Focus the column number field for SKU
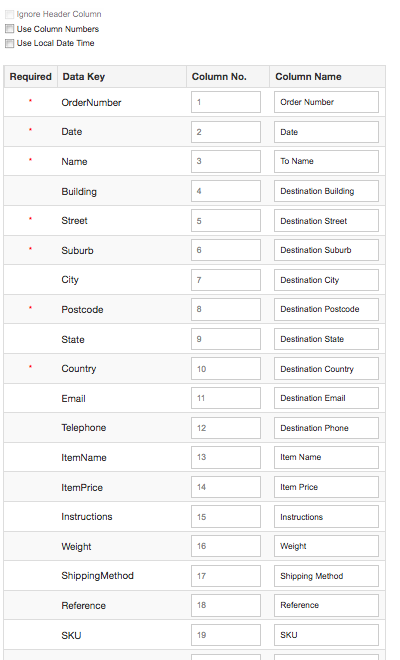 pyautogui.click(x=226, y=635)
